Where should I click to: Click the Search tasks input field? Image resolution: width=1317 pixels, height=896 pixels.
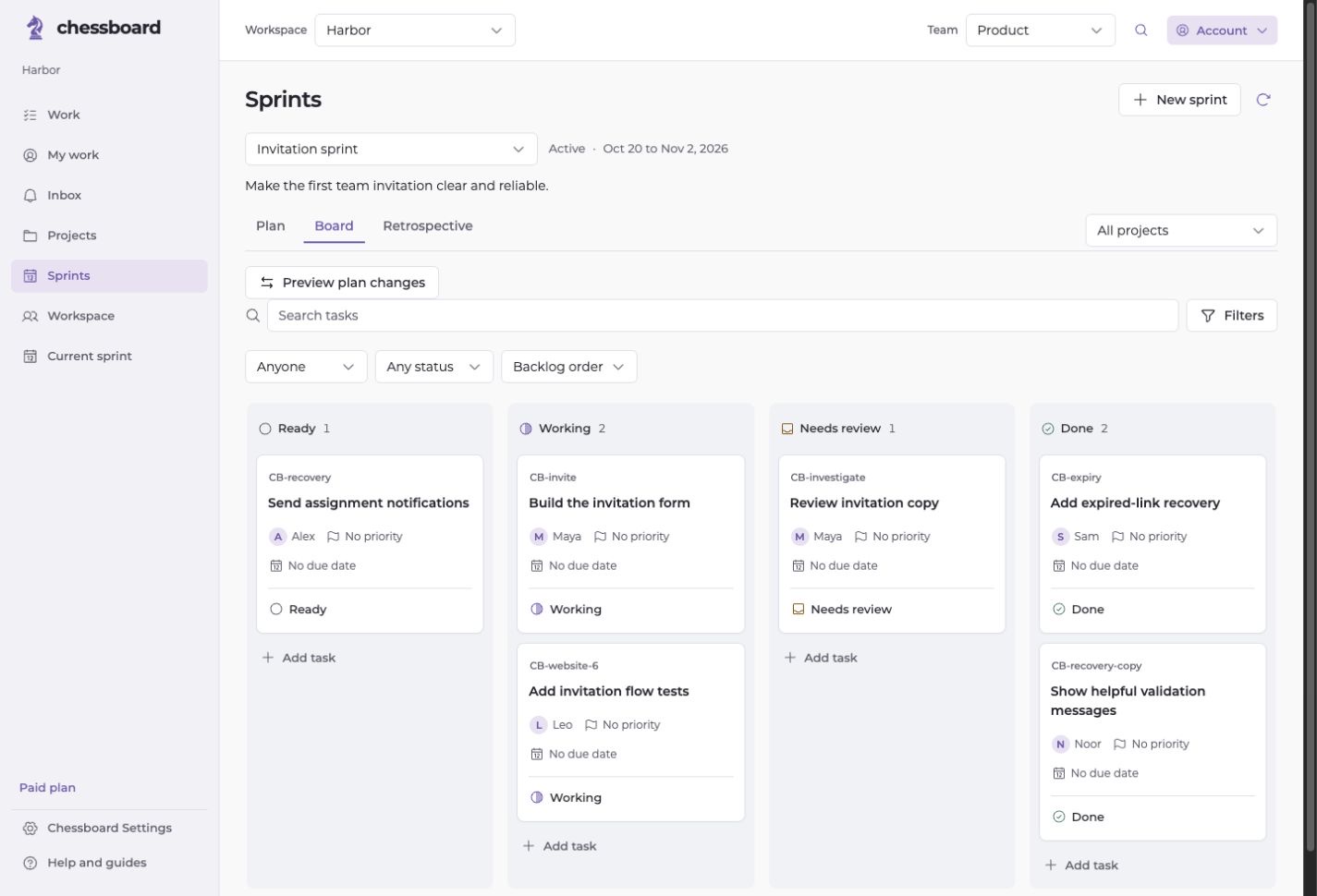click(x=723, y=316)
